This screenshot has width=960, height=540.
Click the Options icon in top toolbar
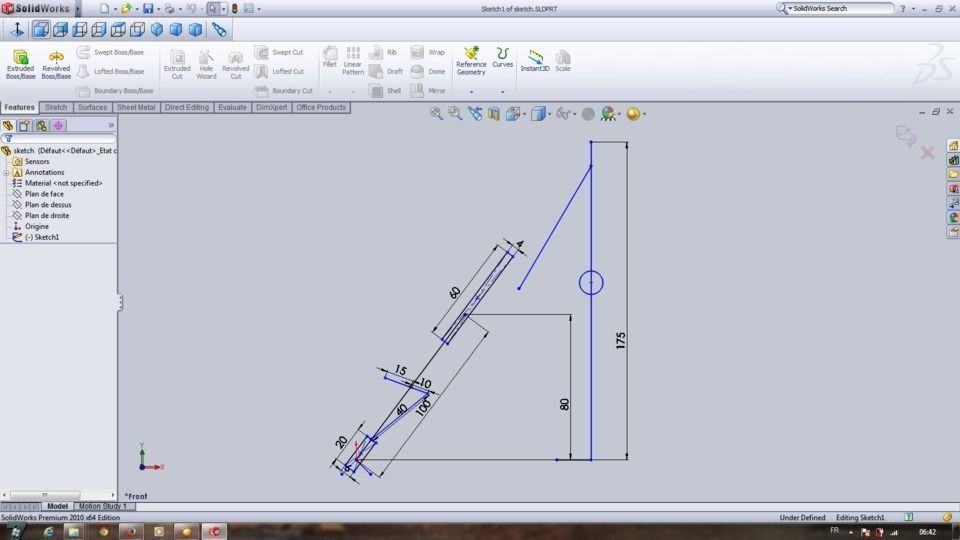point(249,9)
